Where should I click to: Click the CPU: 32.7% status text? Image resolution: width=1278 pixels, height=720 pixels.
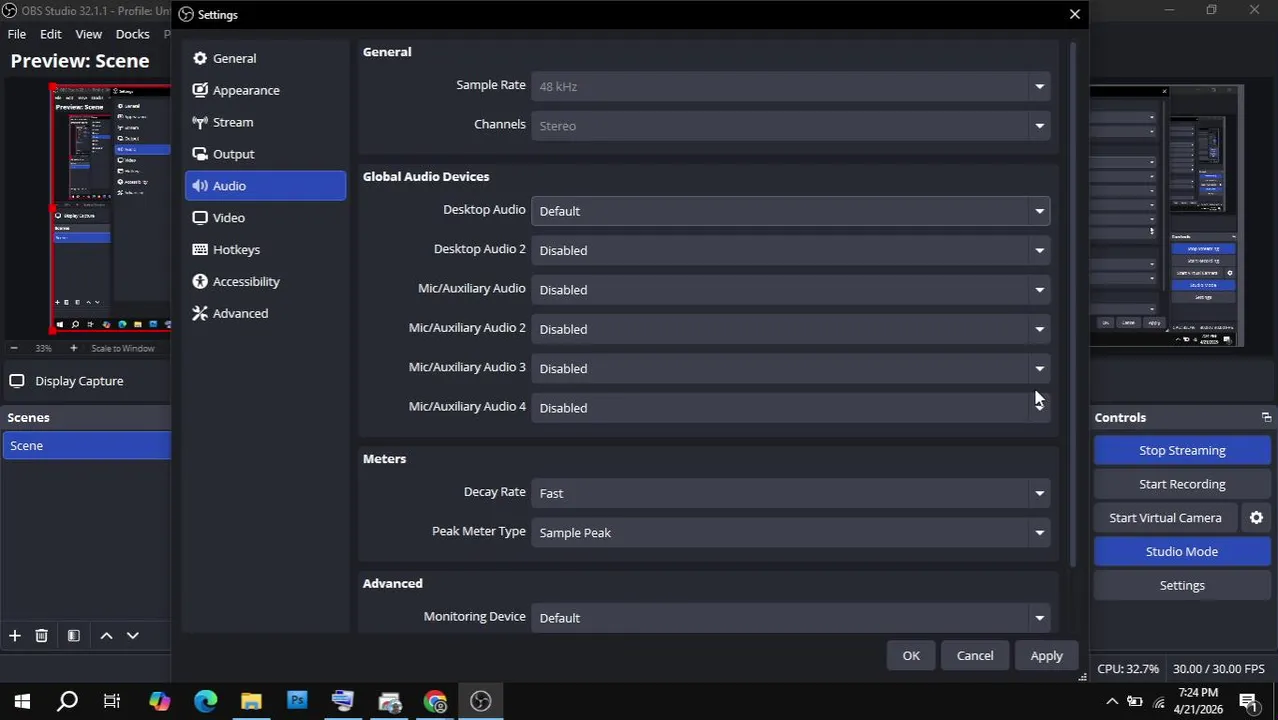pyautogui.click(x=1128, y=669)
